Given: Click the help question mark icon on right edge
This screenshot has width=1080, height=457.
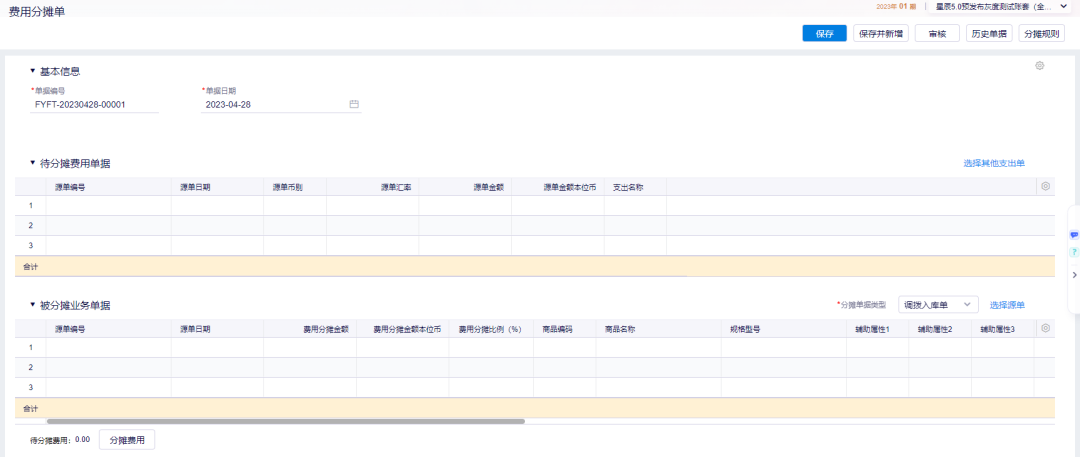Looking at the screenshot, I should (x=1074, y=252).
